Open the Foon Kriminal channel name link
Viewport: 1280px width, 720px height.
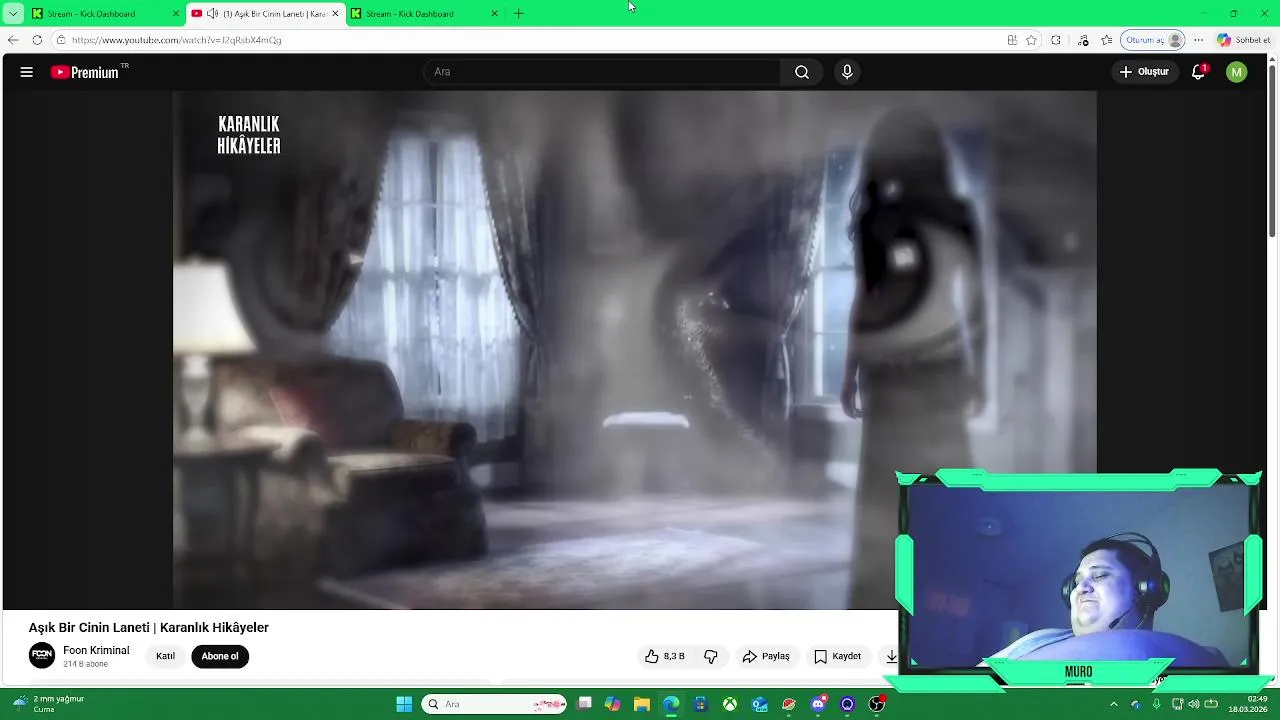[96, 650]
